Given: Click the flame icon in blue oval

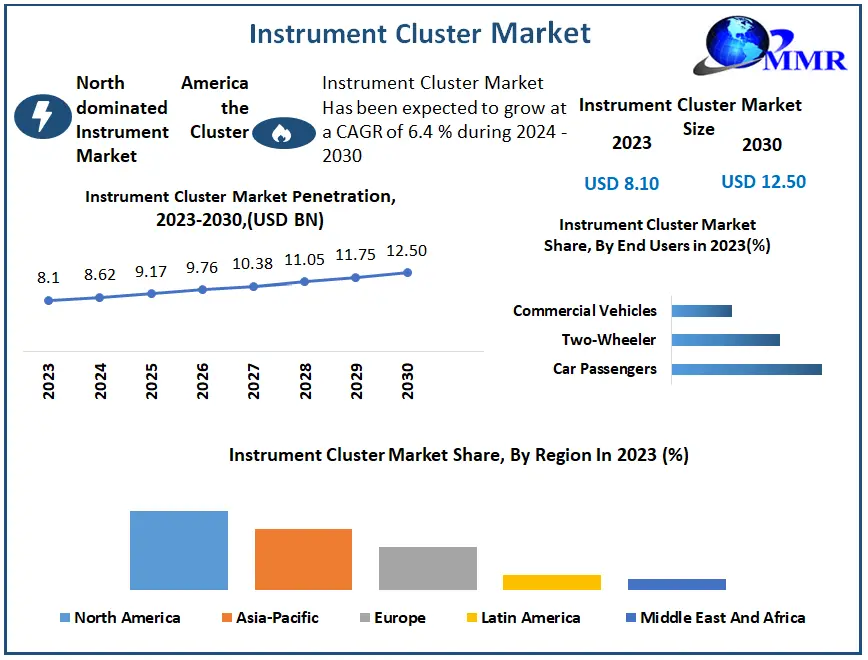Looking at the screenshot, I should pos(281,134).
